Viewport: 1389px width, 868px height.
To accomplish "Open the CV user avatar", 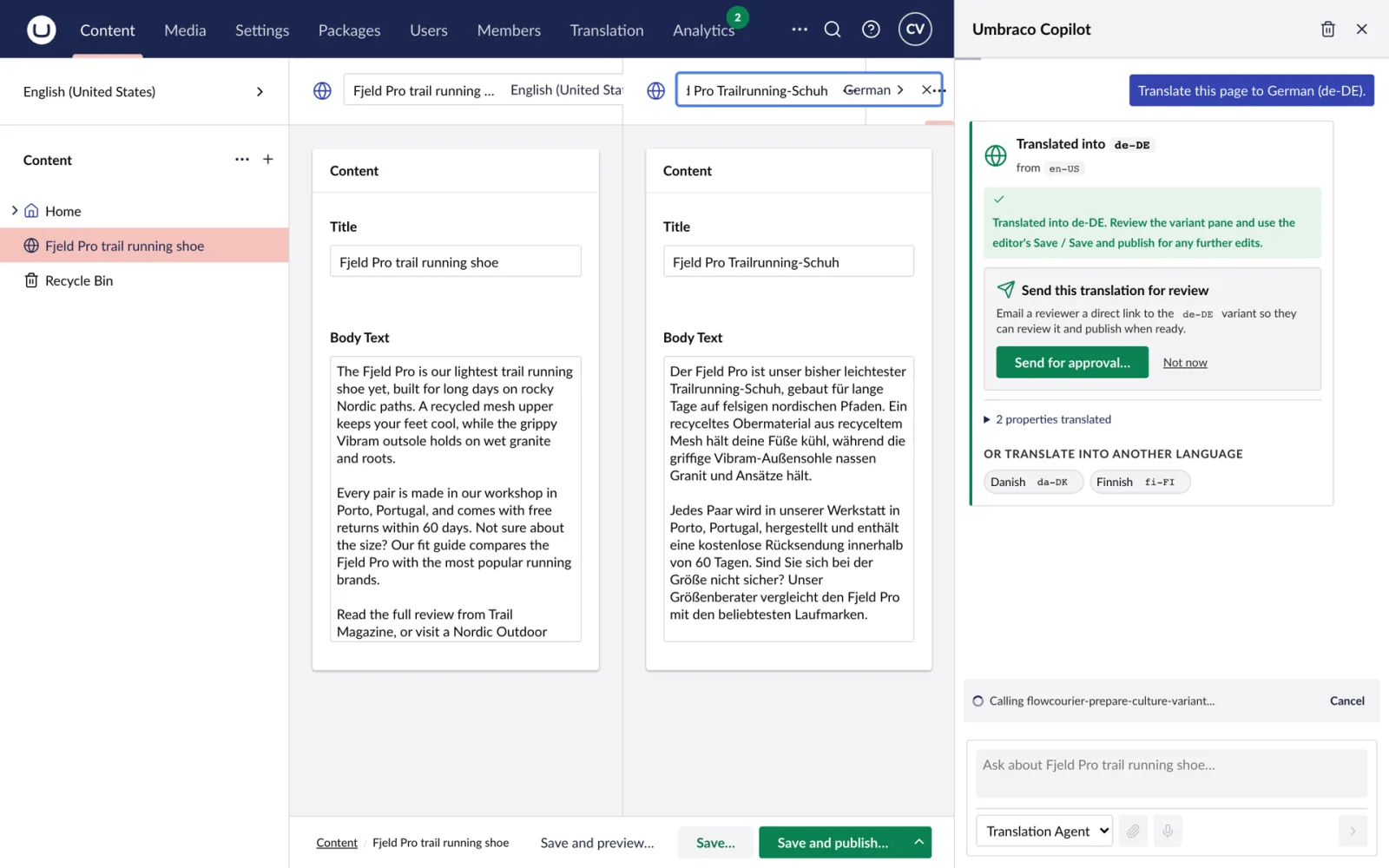I will (x=915, y=30).
